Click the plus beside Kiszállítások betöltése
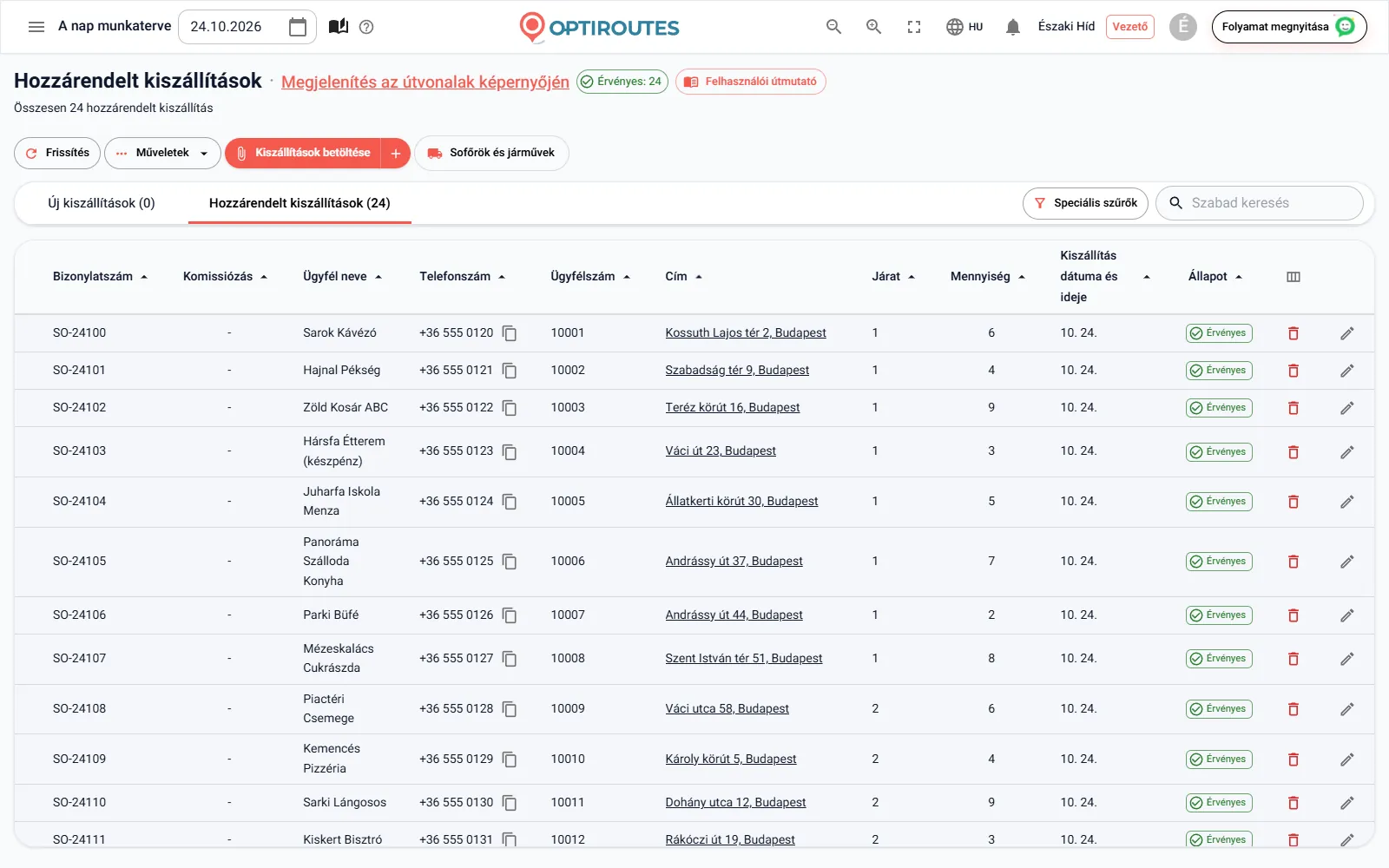Image resolution: width=1389 pixels, height=868 pixels. (395, 153)
